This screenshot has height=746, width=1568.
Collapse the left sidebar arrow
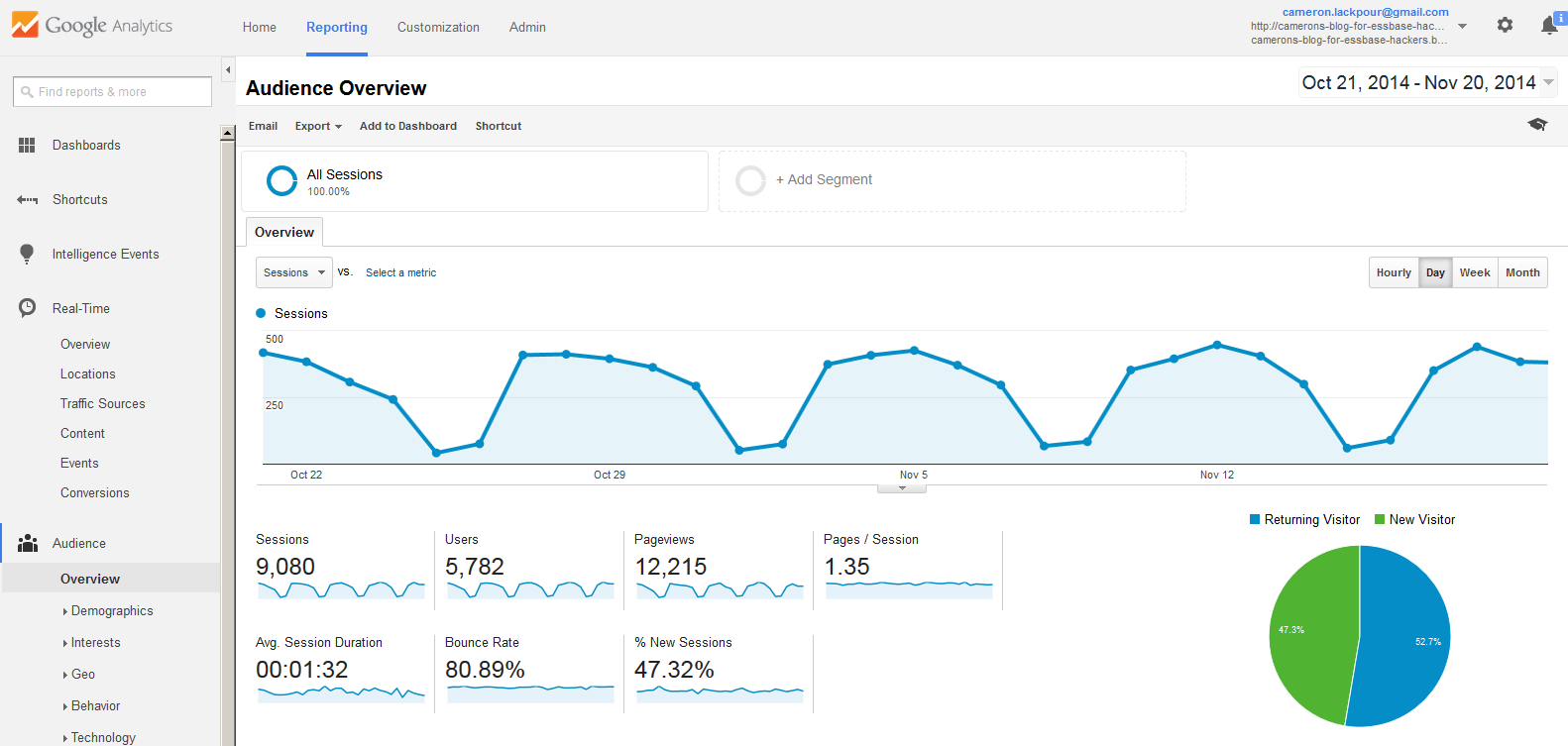[x=228, y=69]
